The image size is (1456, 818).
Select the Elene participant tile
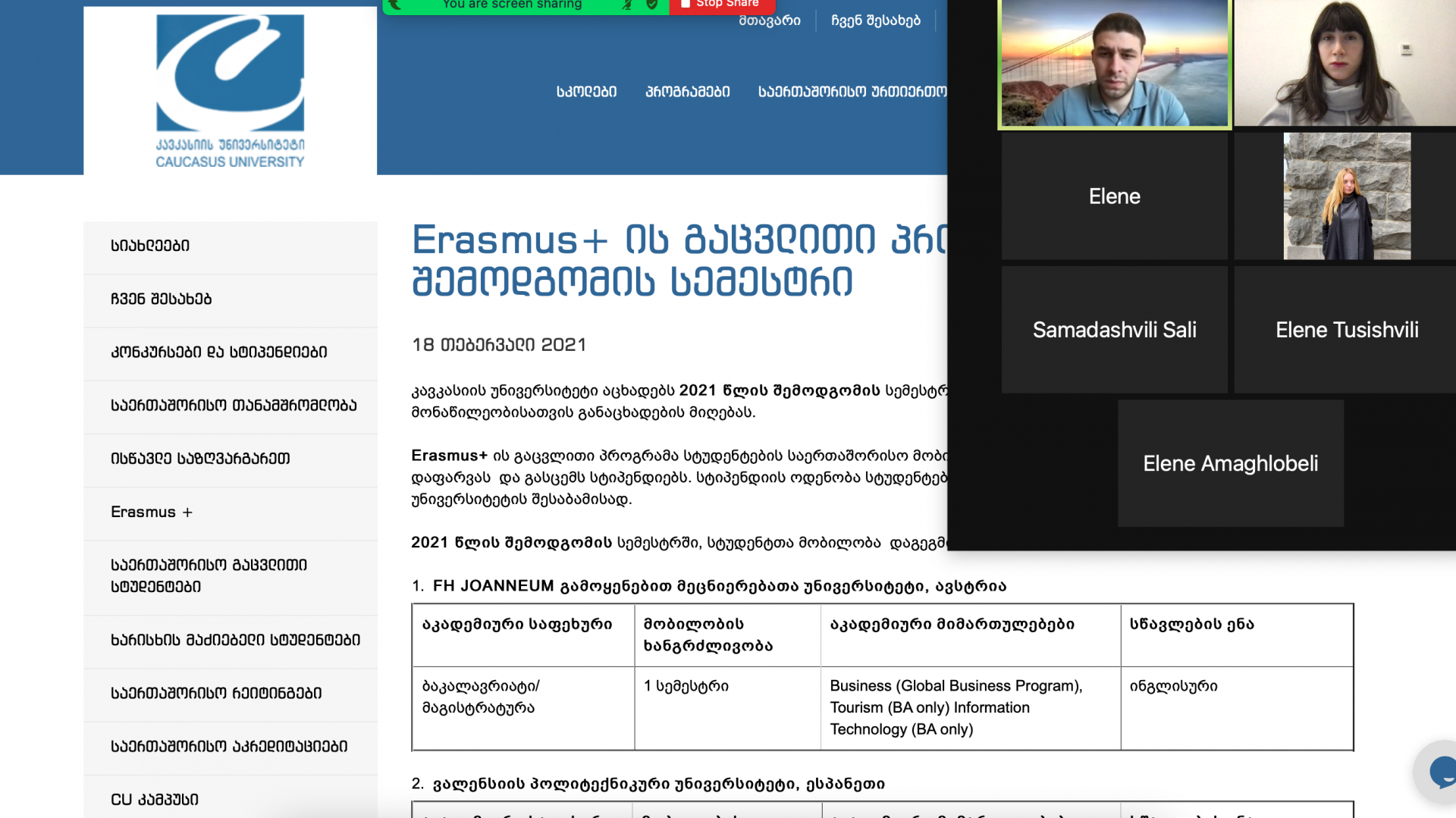click(1114, 196)
